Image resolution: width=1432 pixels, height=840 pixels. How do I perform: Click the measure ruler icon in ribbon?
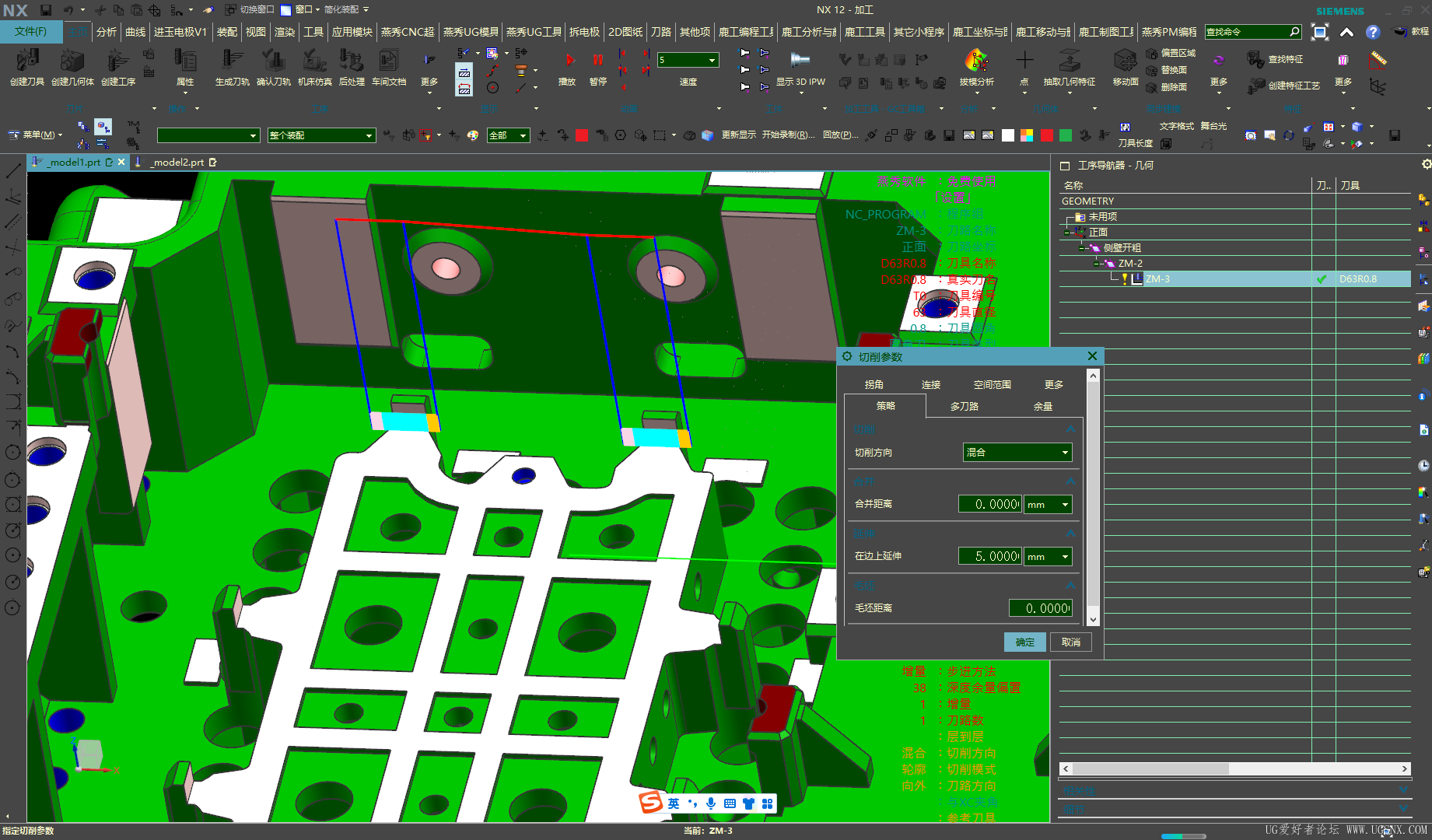coord(1378,59)
